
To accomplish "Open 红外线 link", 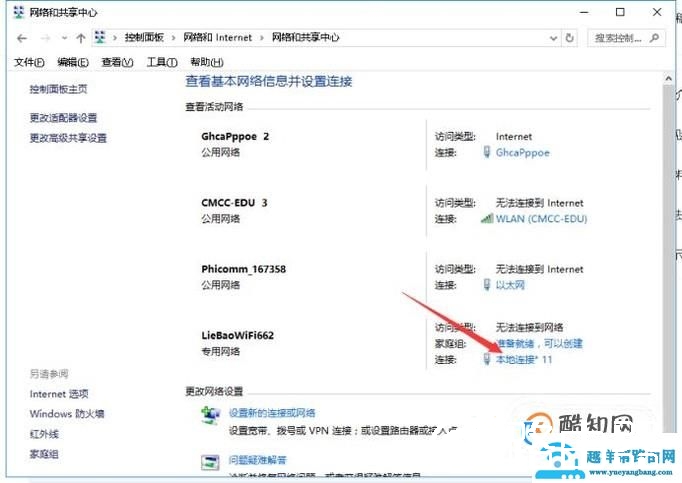I will [44, 434].
